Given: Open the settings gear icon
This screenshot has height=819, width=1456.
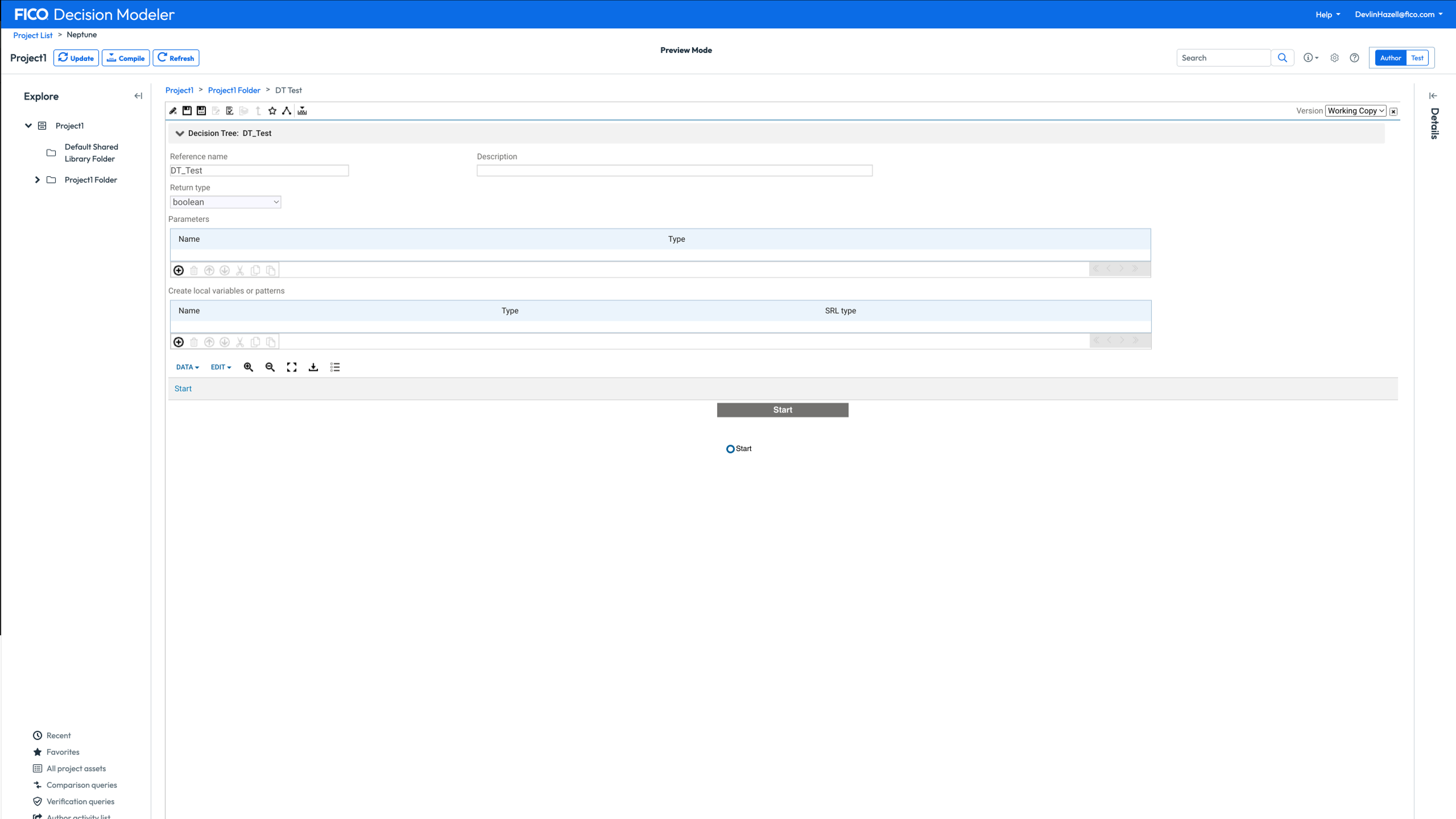Looking at the screenshot, I should point(1335,58).
